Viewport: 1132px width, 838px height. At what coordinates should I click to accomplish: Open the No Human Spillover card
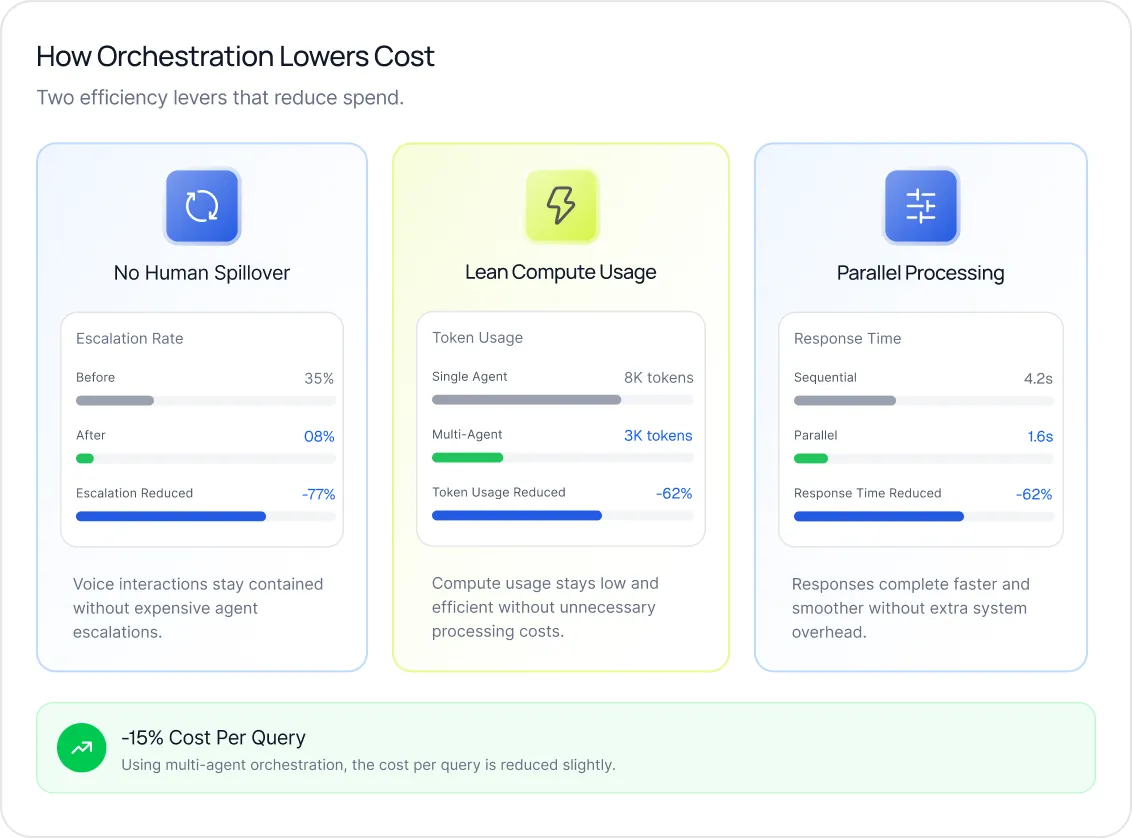[x=202, y=405]
